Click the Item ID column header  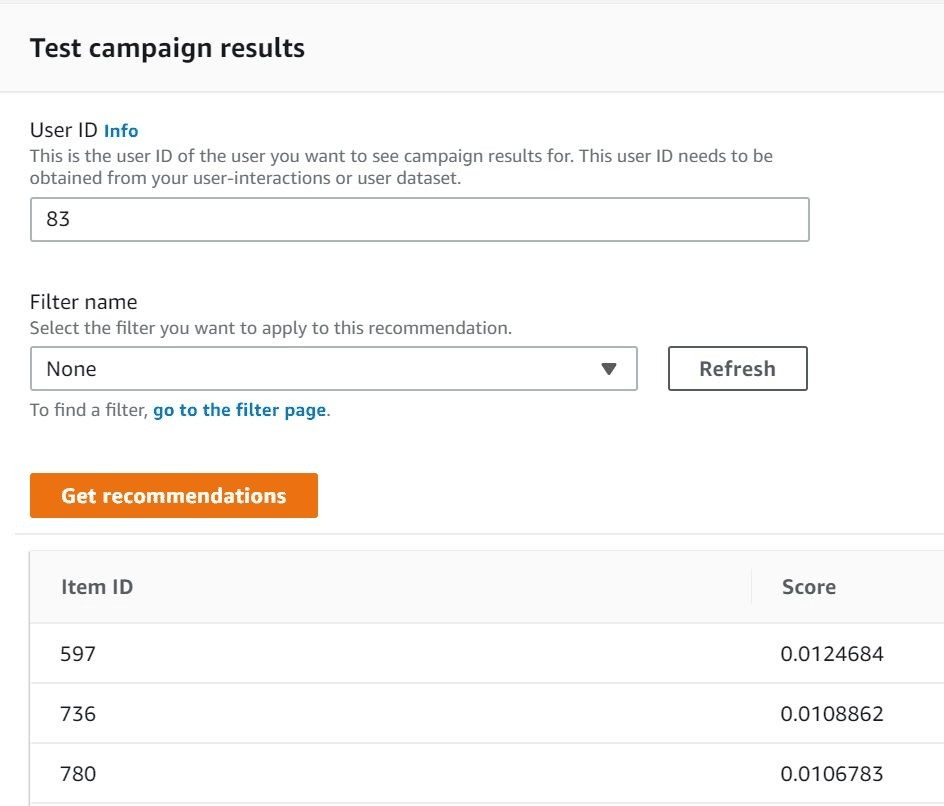click(x=96, y=587)
